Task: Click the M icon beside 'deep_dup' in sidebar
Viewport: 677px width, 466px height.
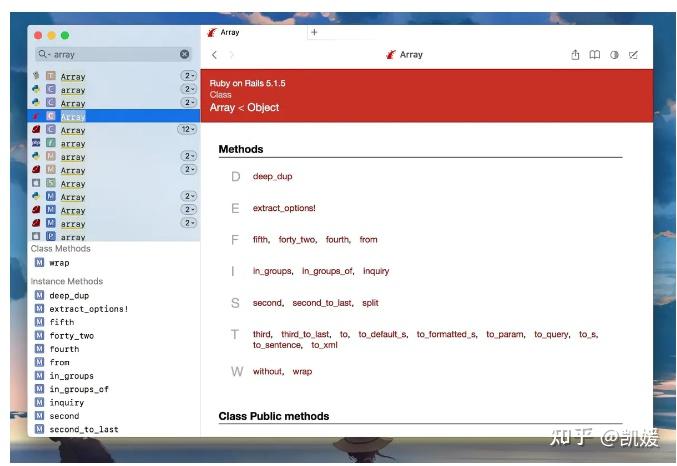Action: click(x=39, y=295)
